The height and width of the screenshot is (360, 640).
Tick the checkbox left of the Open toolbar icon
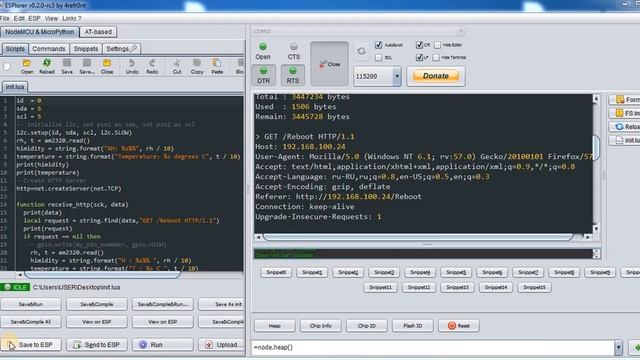pos(7,66)
